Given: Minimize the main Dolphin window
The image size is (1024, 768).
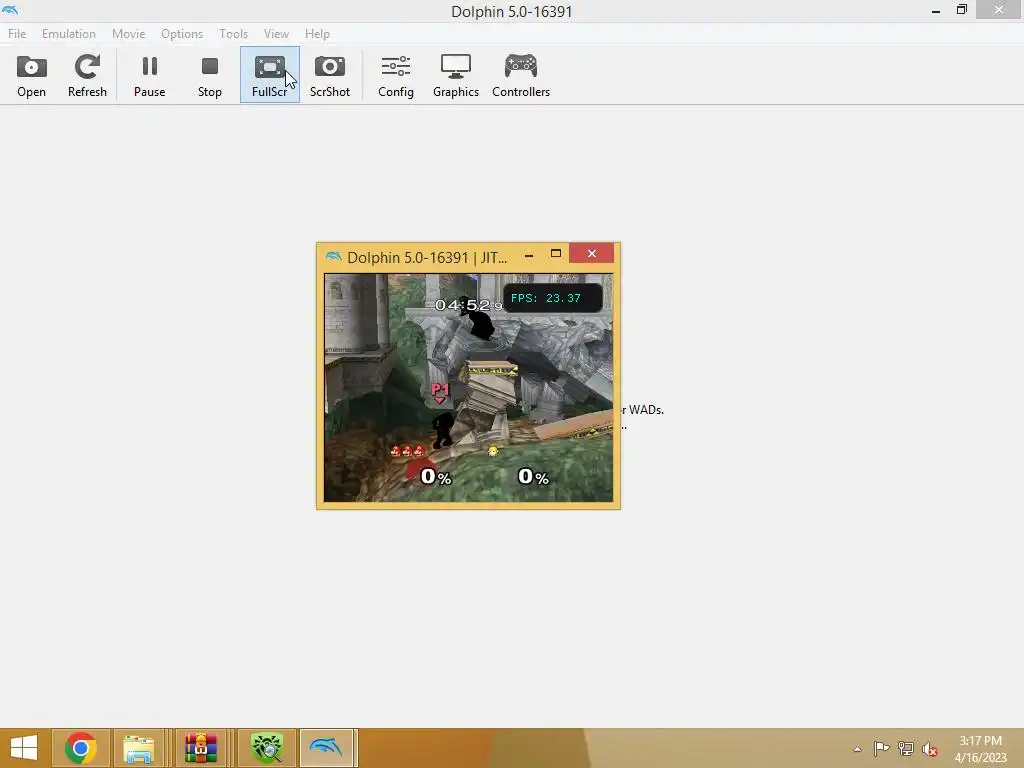Looking at the screenshot, I should 936,10.
